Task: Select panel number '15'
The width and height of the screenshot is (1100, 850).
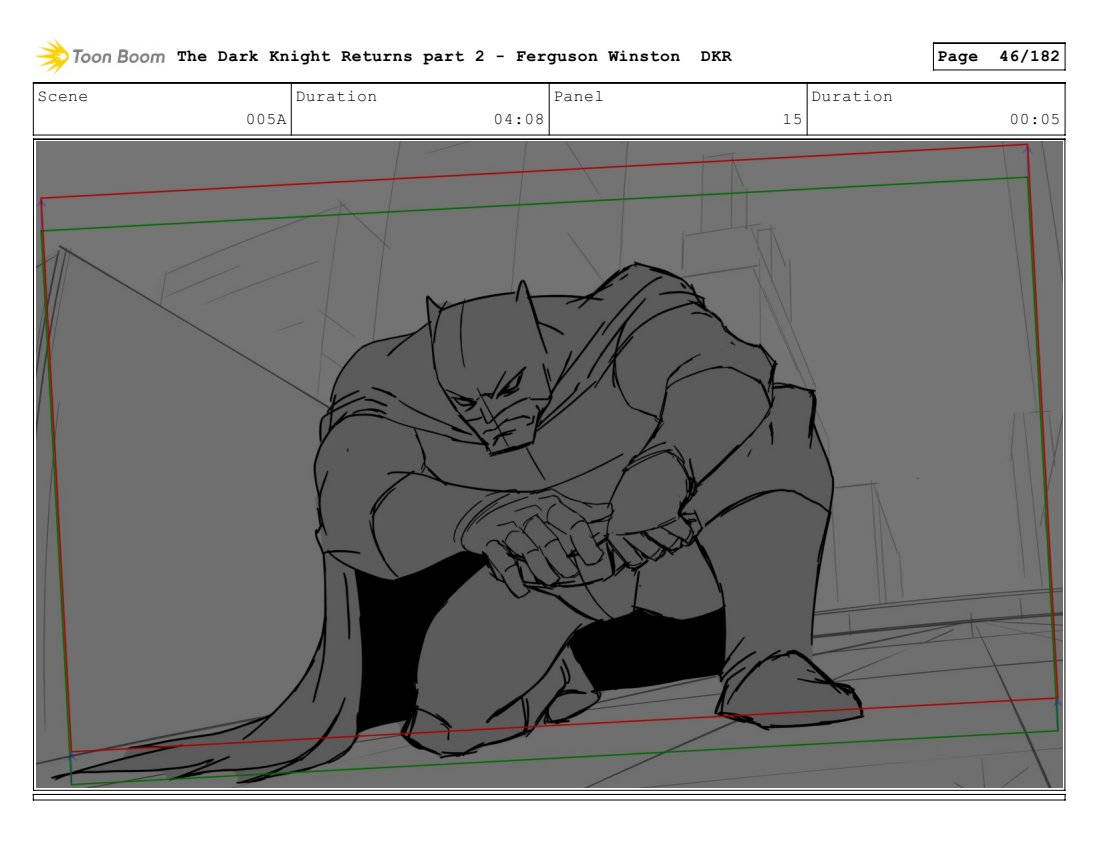Action: (x=792, y=119)
